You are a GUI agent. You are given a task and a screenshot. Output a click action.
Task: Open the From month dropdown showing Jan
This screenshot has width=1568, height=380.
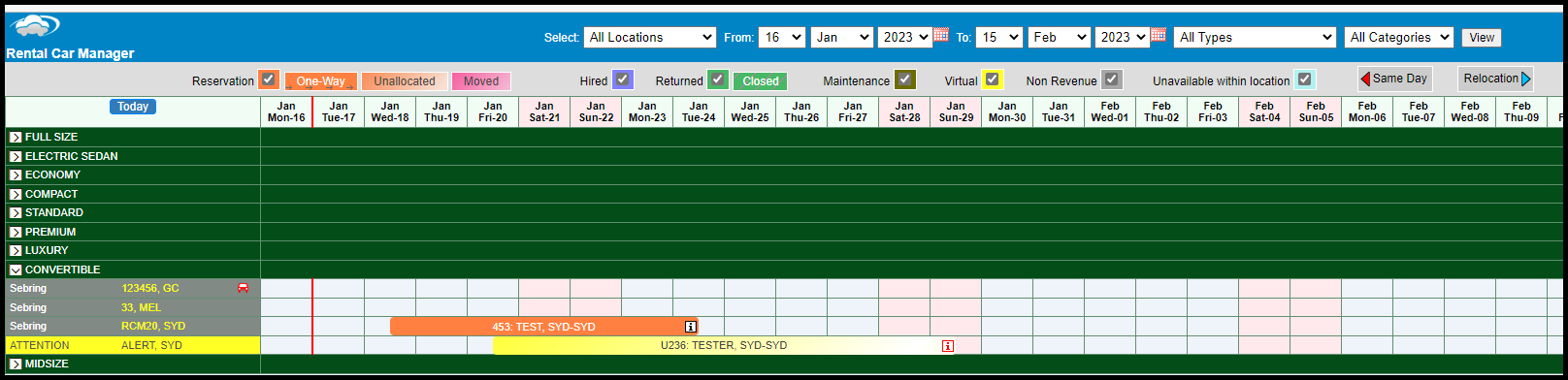tap(842, 38)
